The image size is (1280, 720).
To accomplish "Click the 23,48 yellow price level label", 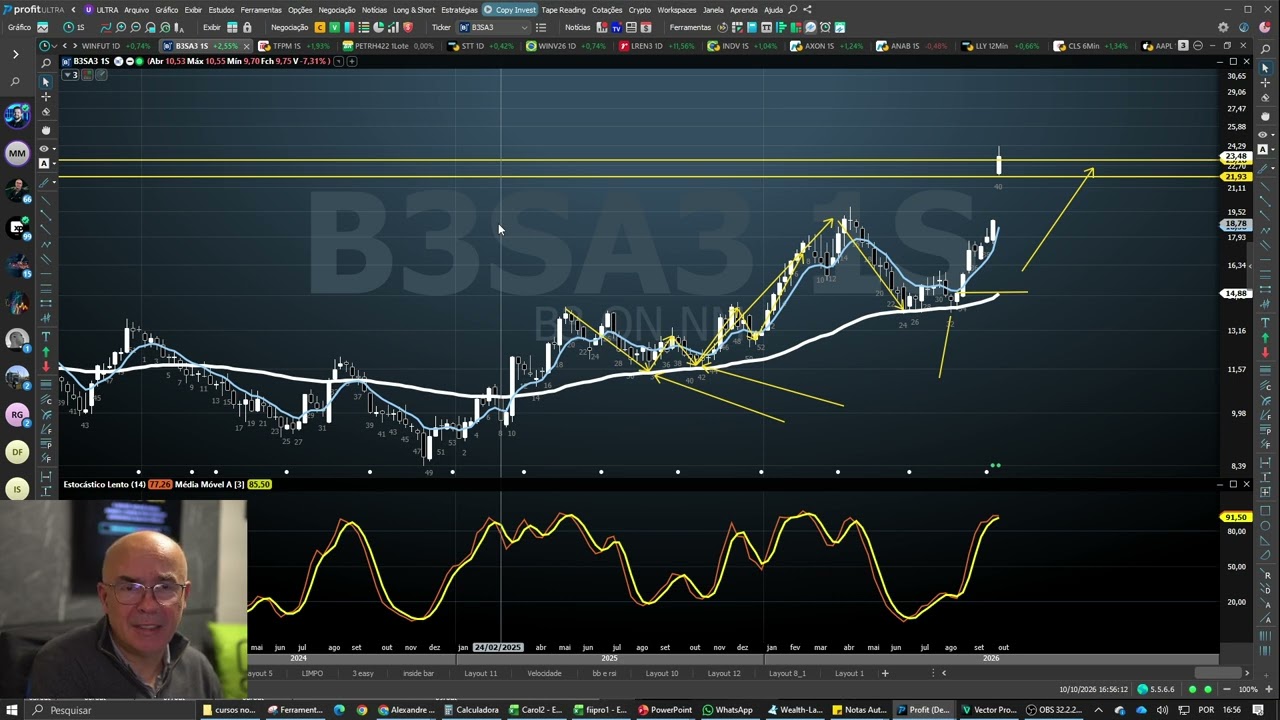I will [1236, 156].
